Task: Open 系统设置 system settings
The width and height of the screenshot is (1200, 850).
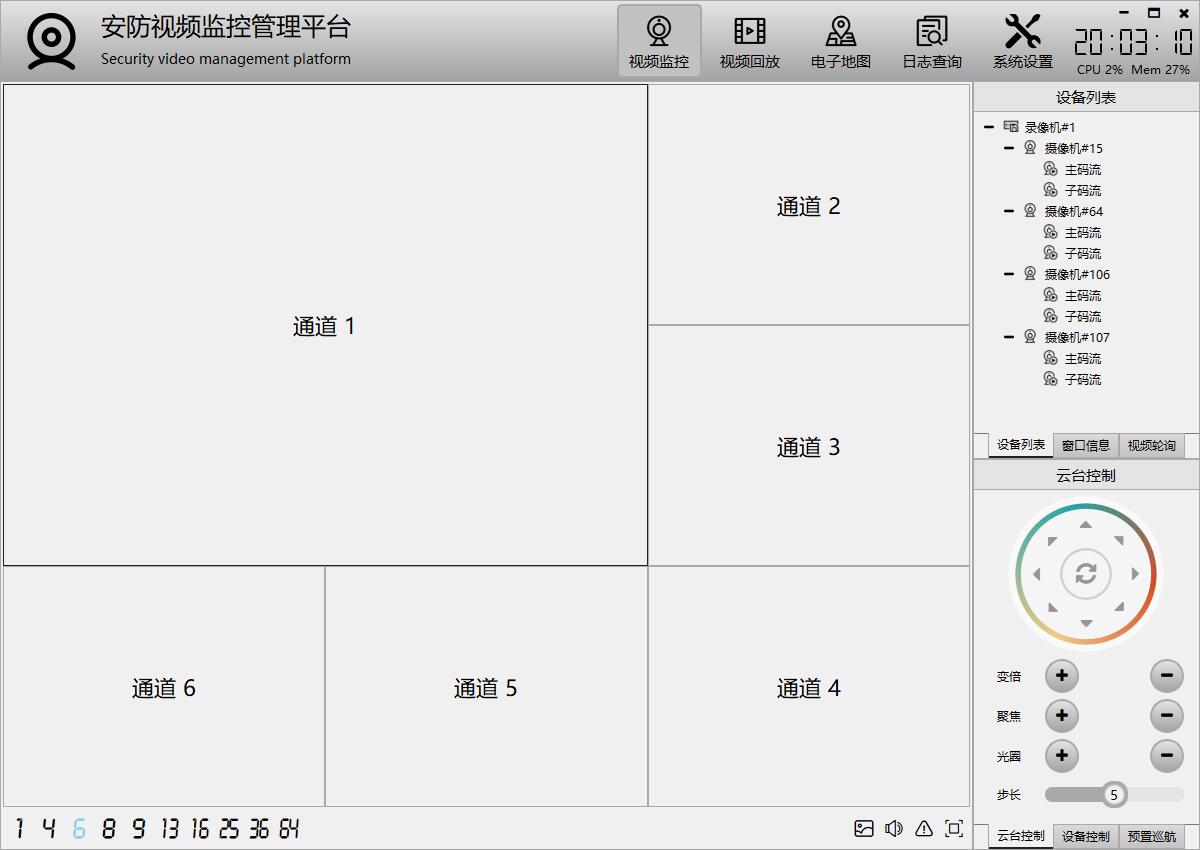Action: [x=1022, y=42]
